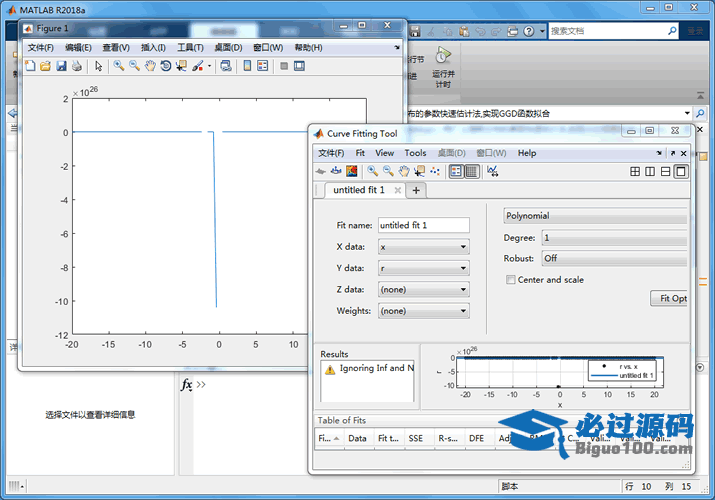Image resolution: width=715 pixels, height=500 pixels.
Task: Open Tools menu in Curve Fitting Tool
Action: click(x=415, y=153)
